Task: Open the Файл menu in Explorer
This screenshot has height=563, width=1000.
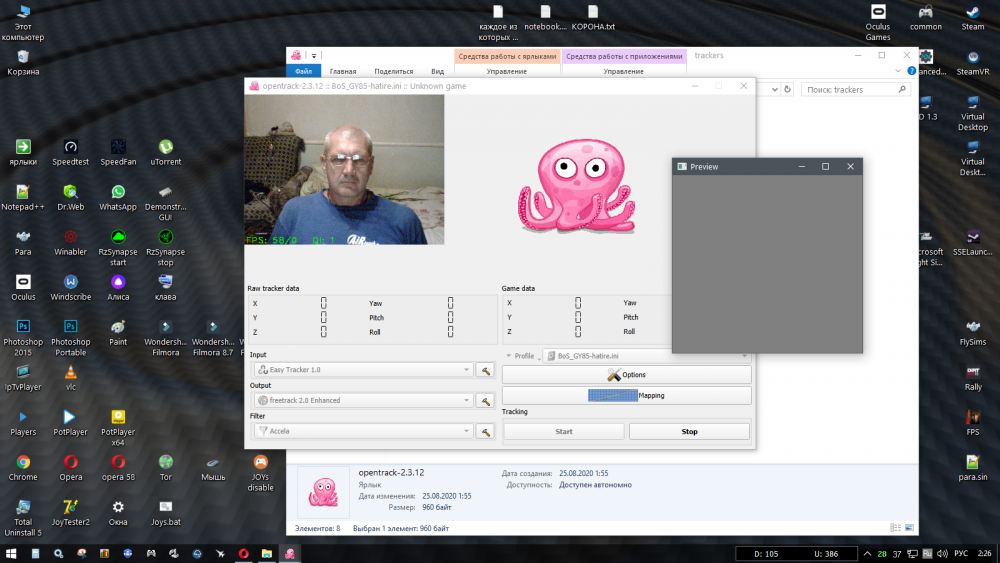Action: 304,71
